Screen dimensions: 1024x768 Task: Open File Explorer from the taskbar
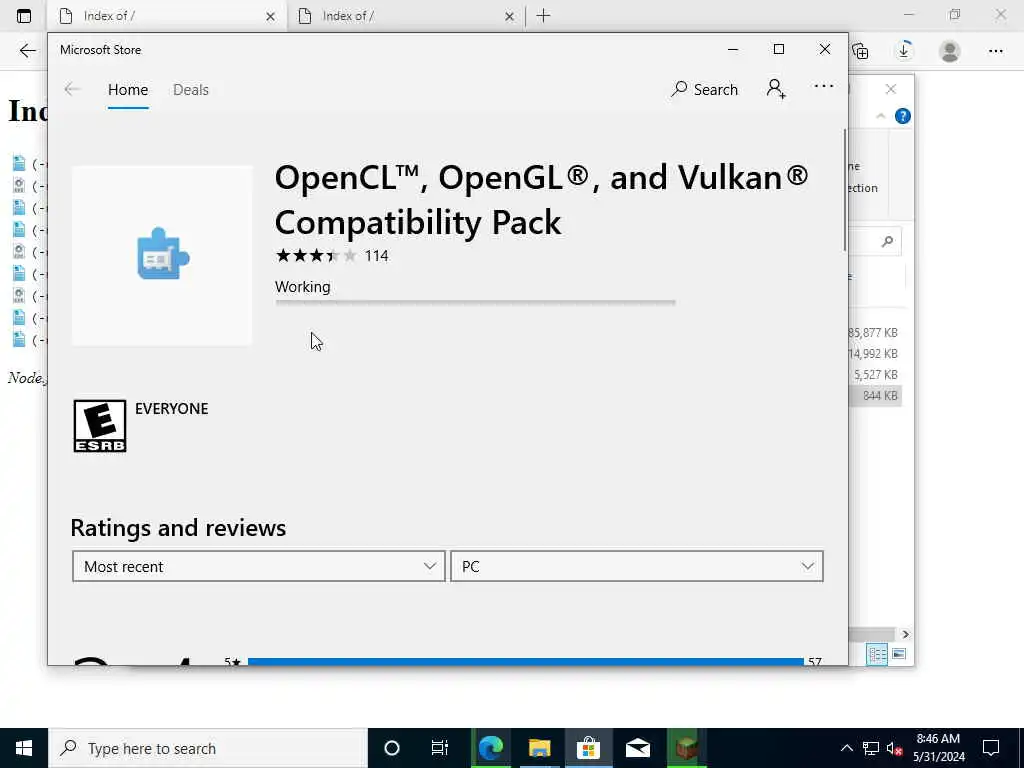[539, 748]
